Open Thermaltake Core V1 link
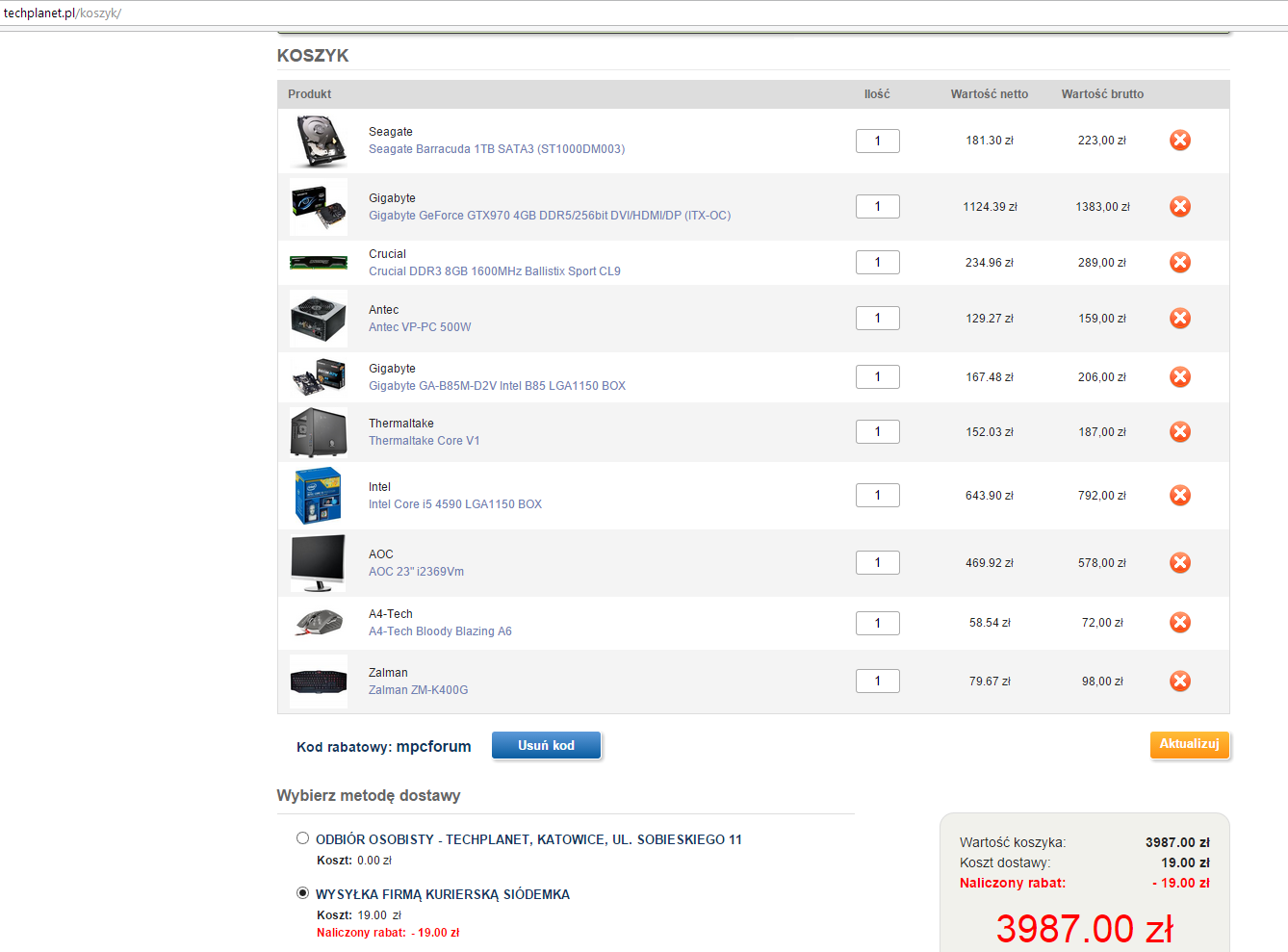This screenshot has height=952, width=1288. pos(424,441)
